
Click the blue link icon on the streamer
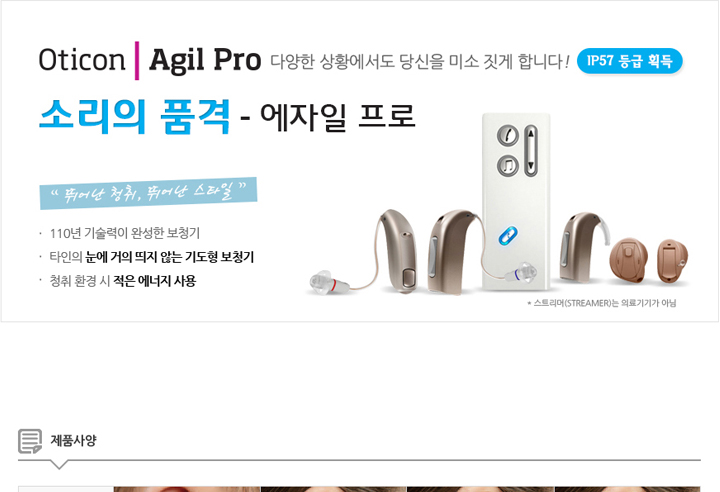point(508,236)
